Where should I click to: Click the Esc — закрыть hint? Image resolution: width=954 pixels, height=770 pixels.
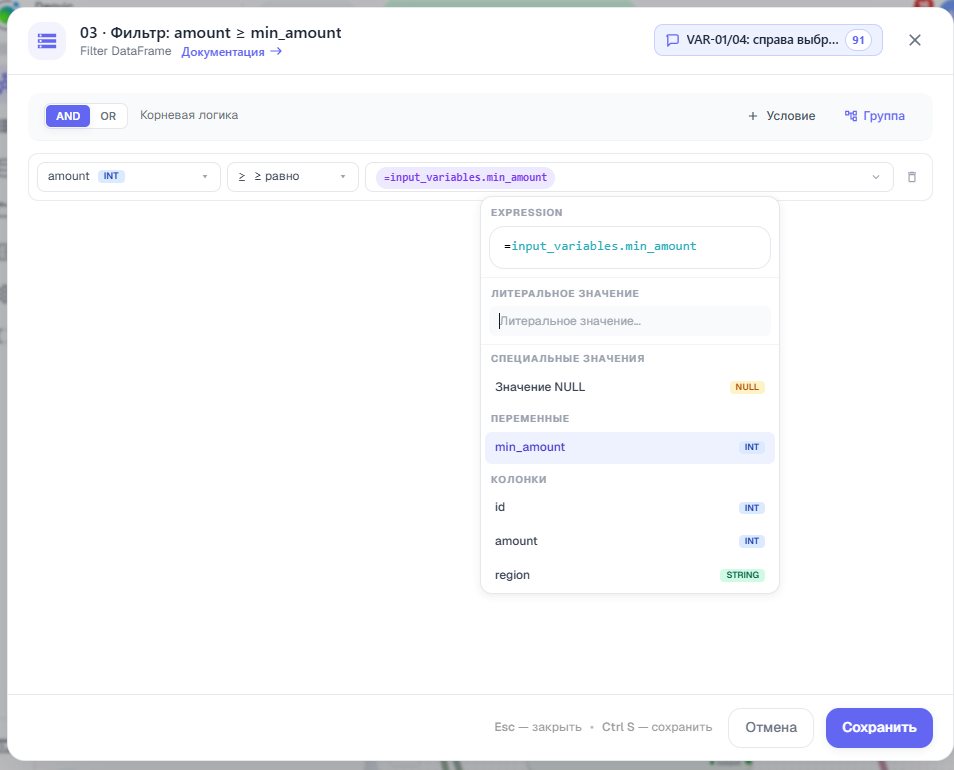tap(538, 727)
